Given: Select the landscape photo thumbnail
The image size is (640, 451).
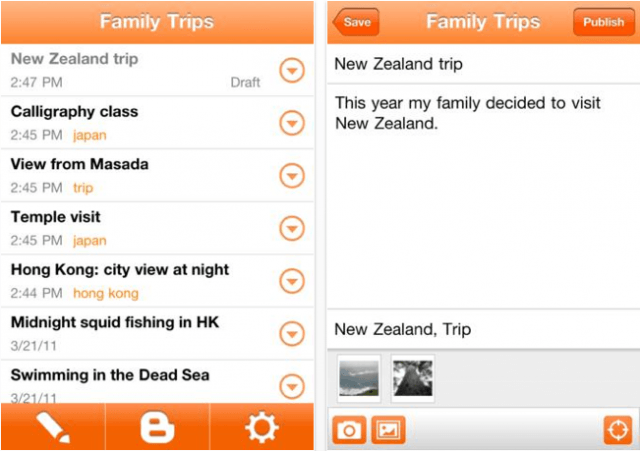Looking at the screenshot, I should pos(359,377).
